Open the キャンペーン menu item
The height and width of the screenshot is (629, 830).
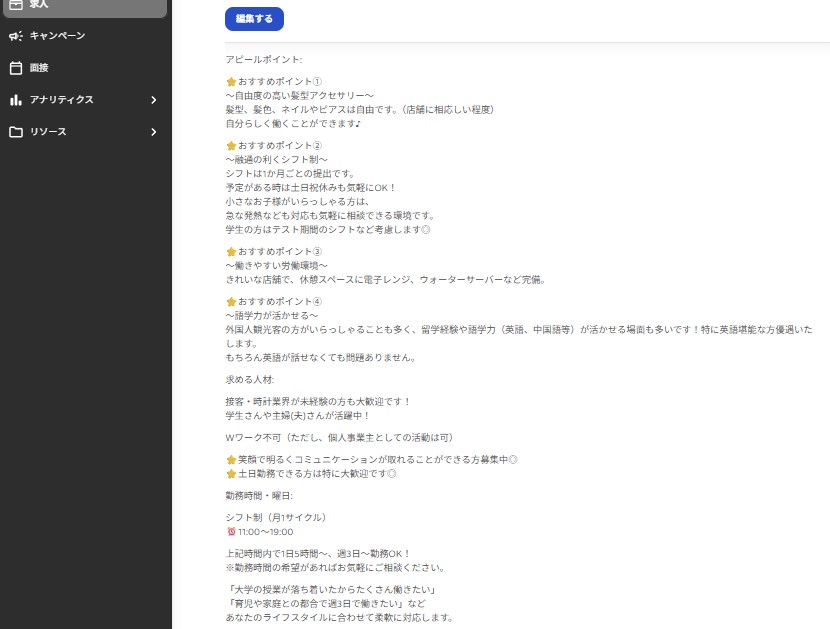coord(57,36)
